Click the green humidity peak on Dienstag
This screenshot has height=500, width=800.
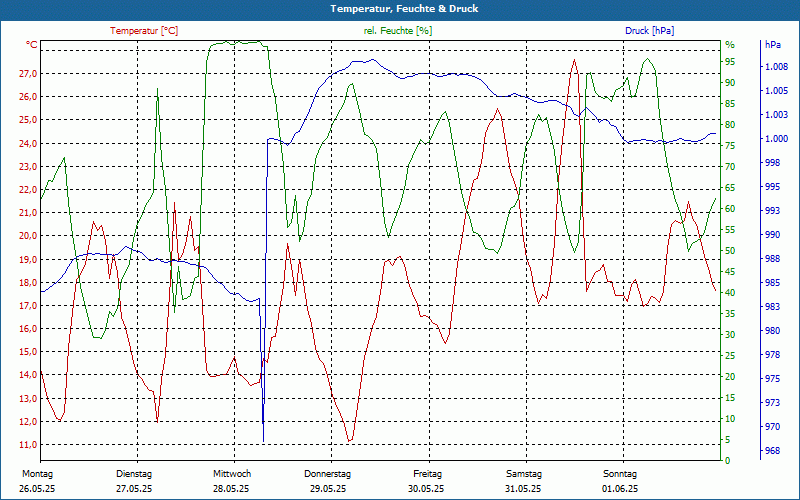pyautogui.click(x=157, y=89)
